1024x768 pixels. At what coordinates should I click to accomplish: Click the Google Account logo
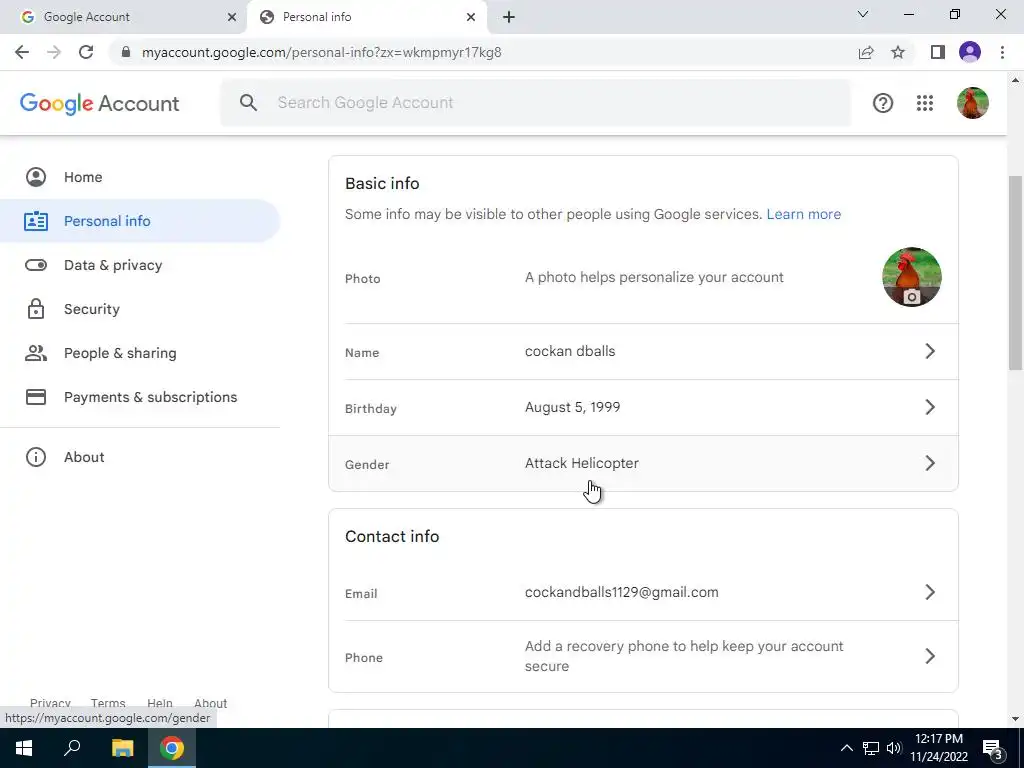[x=99, y=103]
